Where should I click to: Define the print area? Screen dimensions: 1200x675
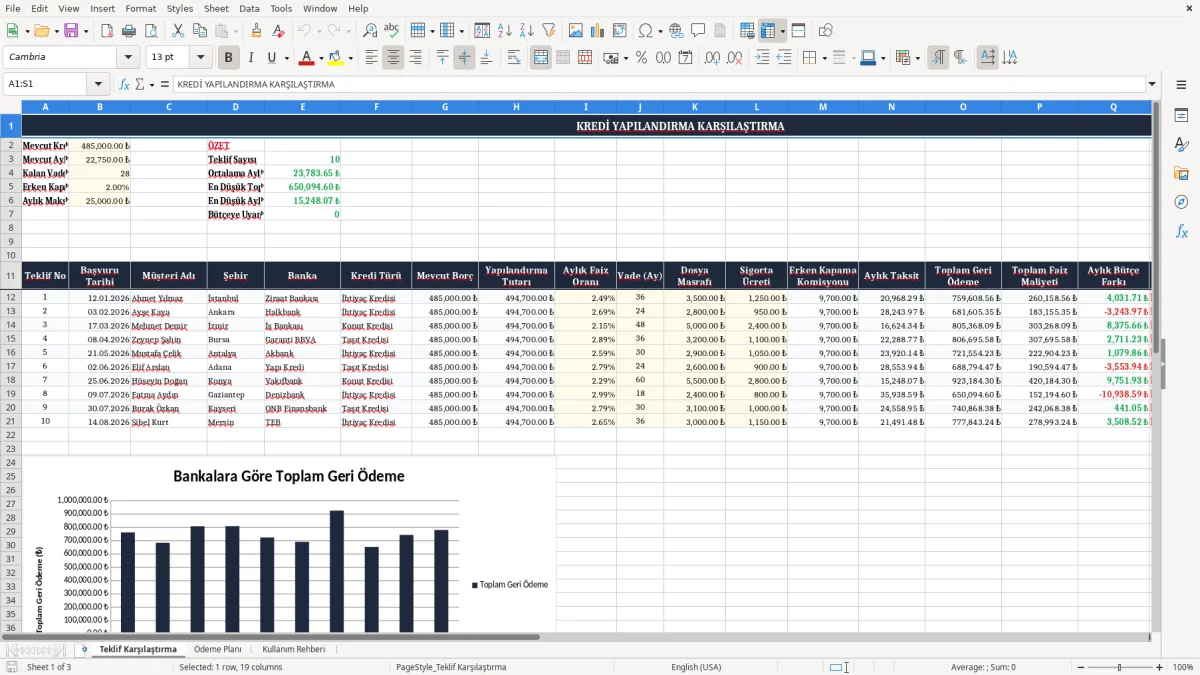[x=747, y=31]
